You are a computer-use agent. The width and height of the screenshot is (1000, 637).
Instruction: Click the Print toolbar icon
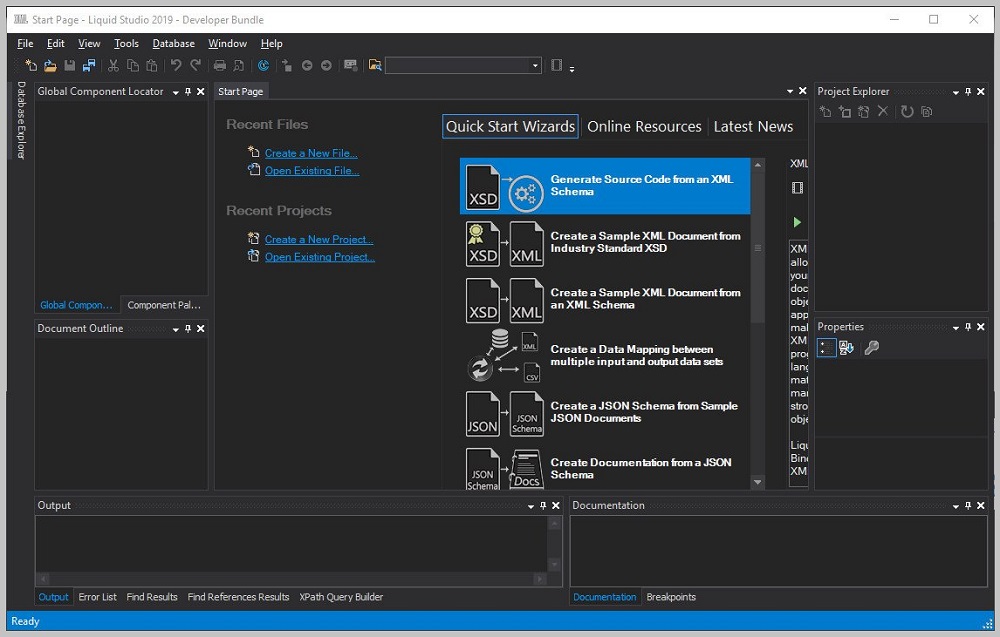219,65
